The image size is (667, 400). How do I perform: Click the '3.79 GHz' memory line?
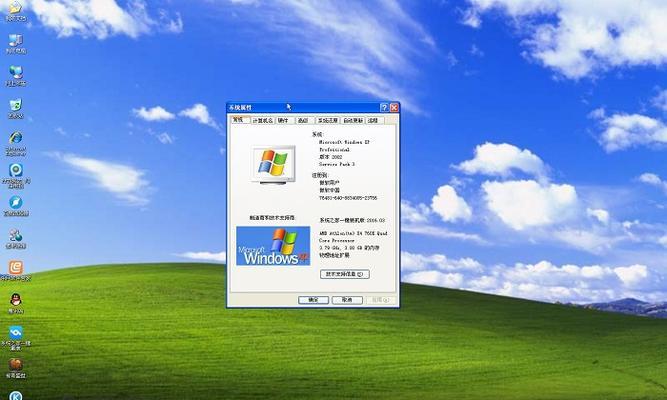(x=349, y=248)
